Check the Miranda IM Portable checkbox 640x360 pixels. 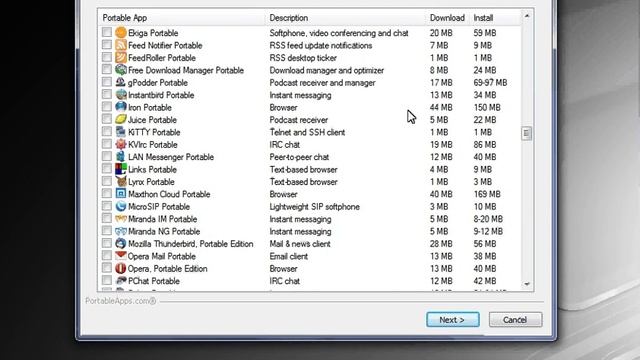pyautogui.click(x=107, y=218)
